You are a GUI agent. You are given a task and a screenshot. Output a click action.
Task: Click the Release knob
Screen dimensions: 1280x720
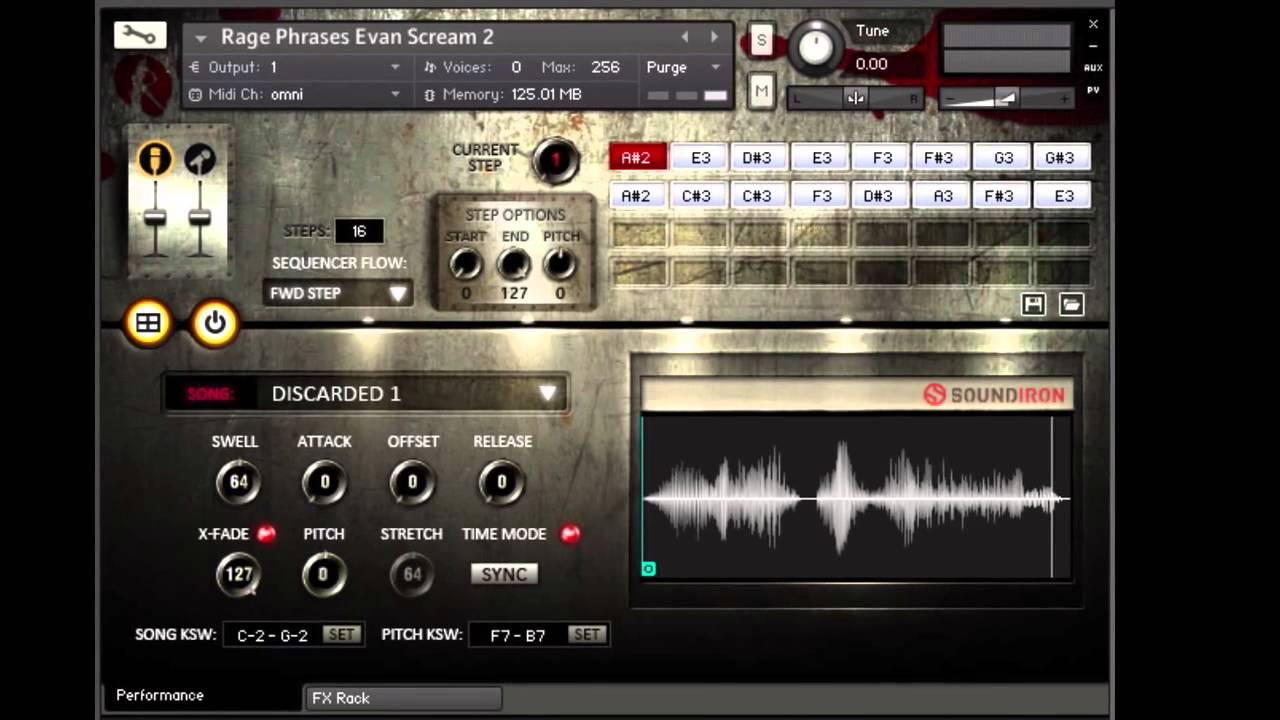coord(501,482)
